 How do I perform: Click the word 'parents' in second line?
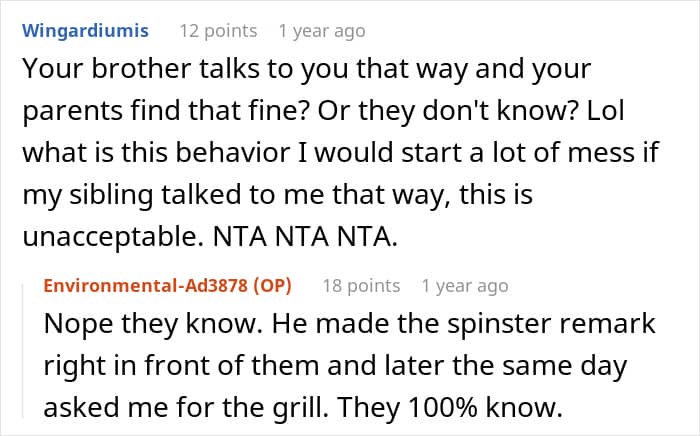[72, 112]
